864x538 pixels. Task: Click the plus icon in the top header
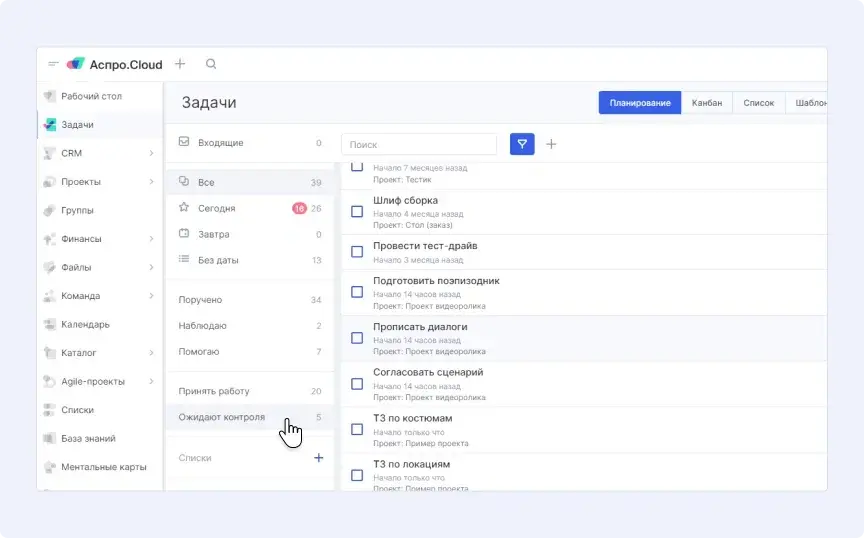click(x=180, y=64)
